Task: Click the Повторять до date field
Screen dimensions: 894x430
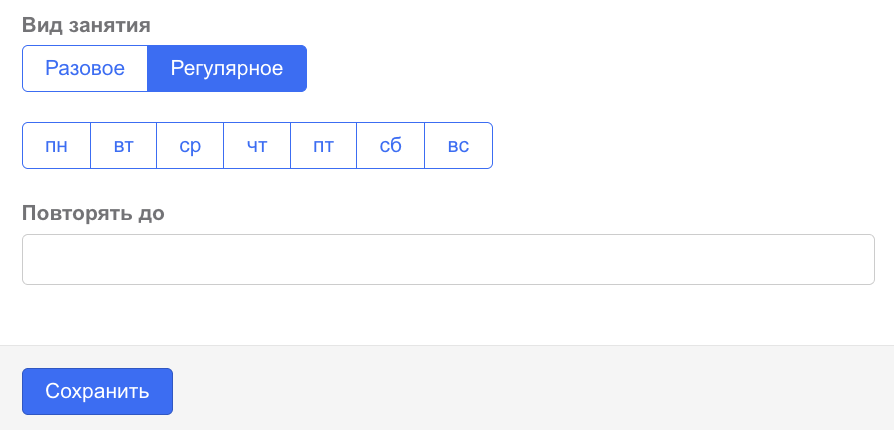Action: 448,260
